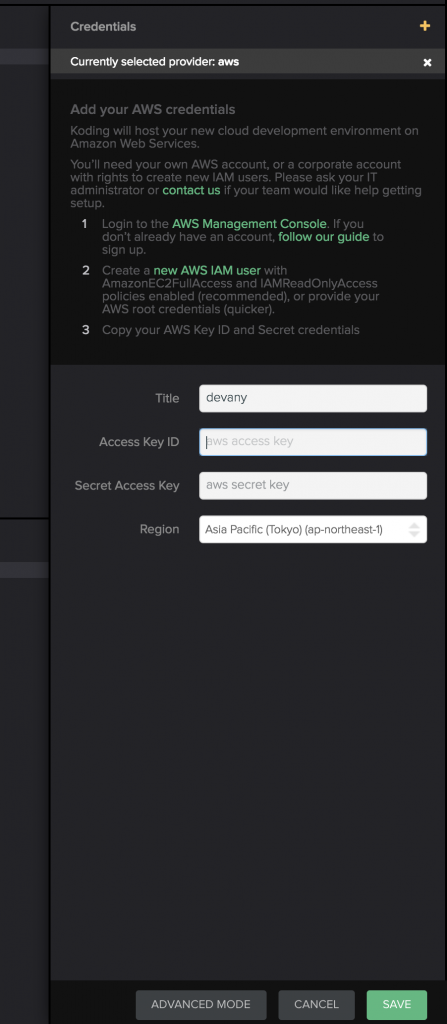The image size is (447, 1024).
Task: Click the Title label
Action: 167,398
